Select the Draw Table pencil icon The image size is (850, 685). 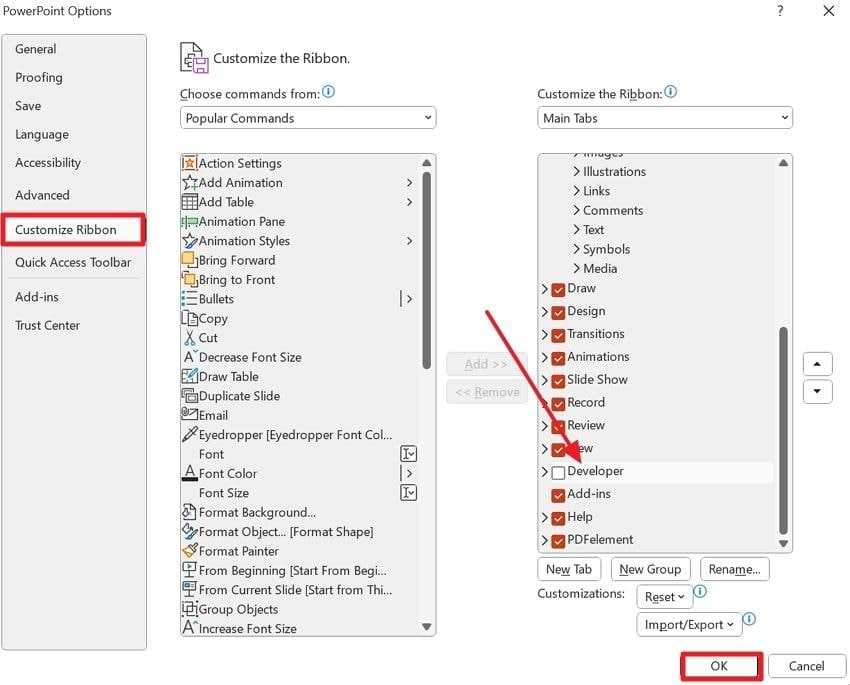(x=190, y=376)
